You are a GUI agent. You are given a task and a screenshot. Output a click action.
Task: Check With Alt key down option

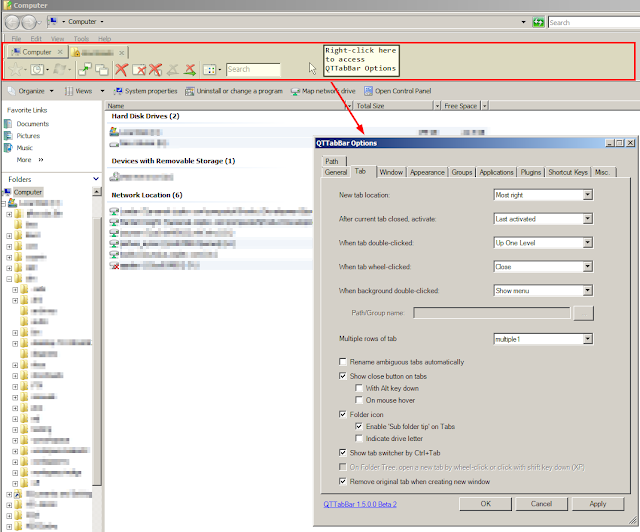pyautogui.click(x=359, y=388)
